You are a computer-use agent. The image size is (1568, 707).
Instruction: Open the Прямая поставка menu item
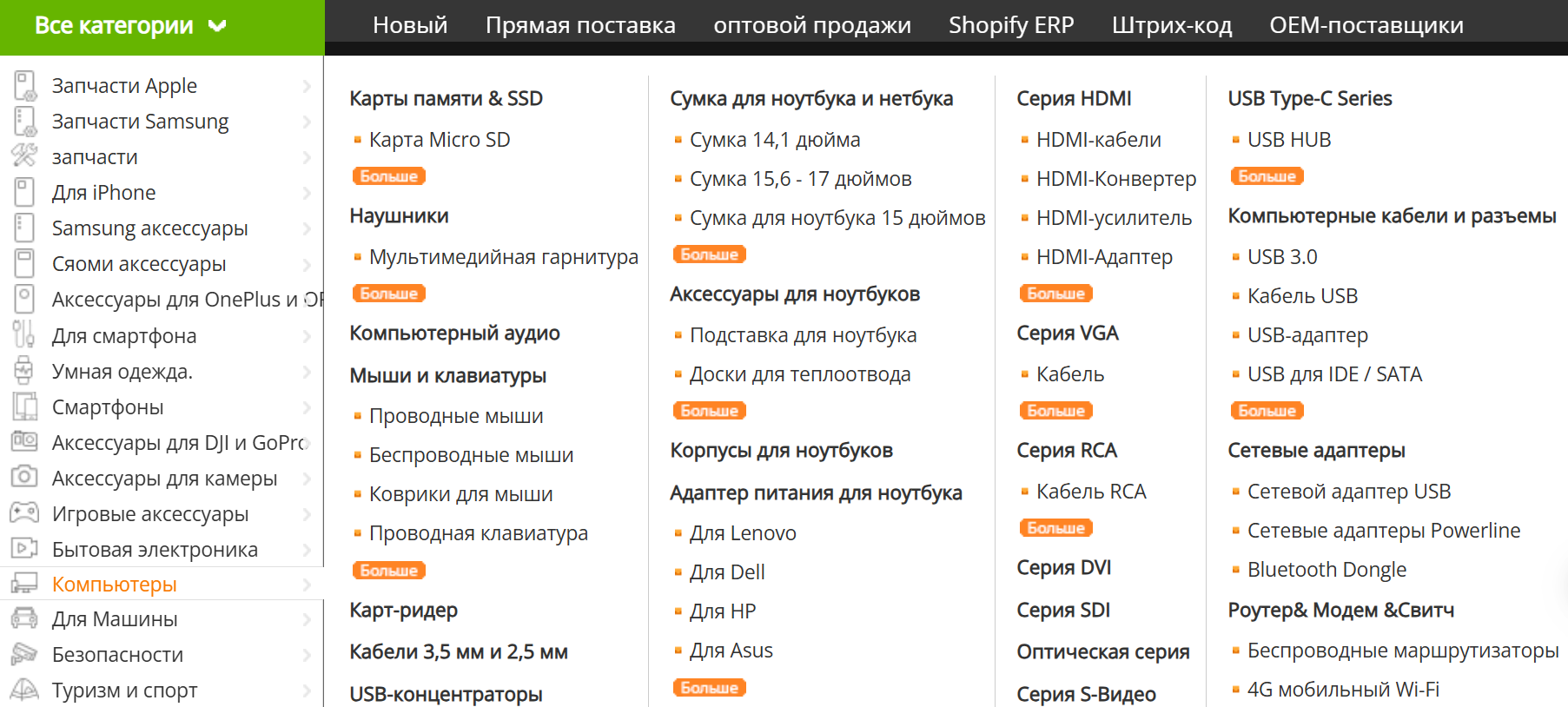click(580, 25)
